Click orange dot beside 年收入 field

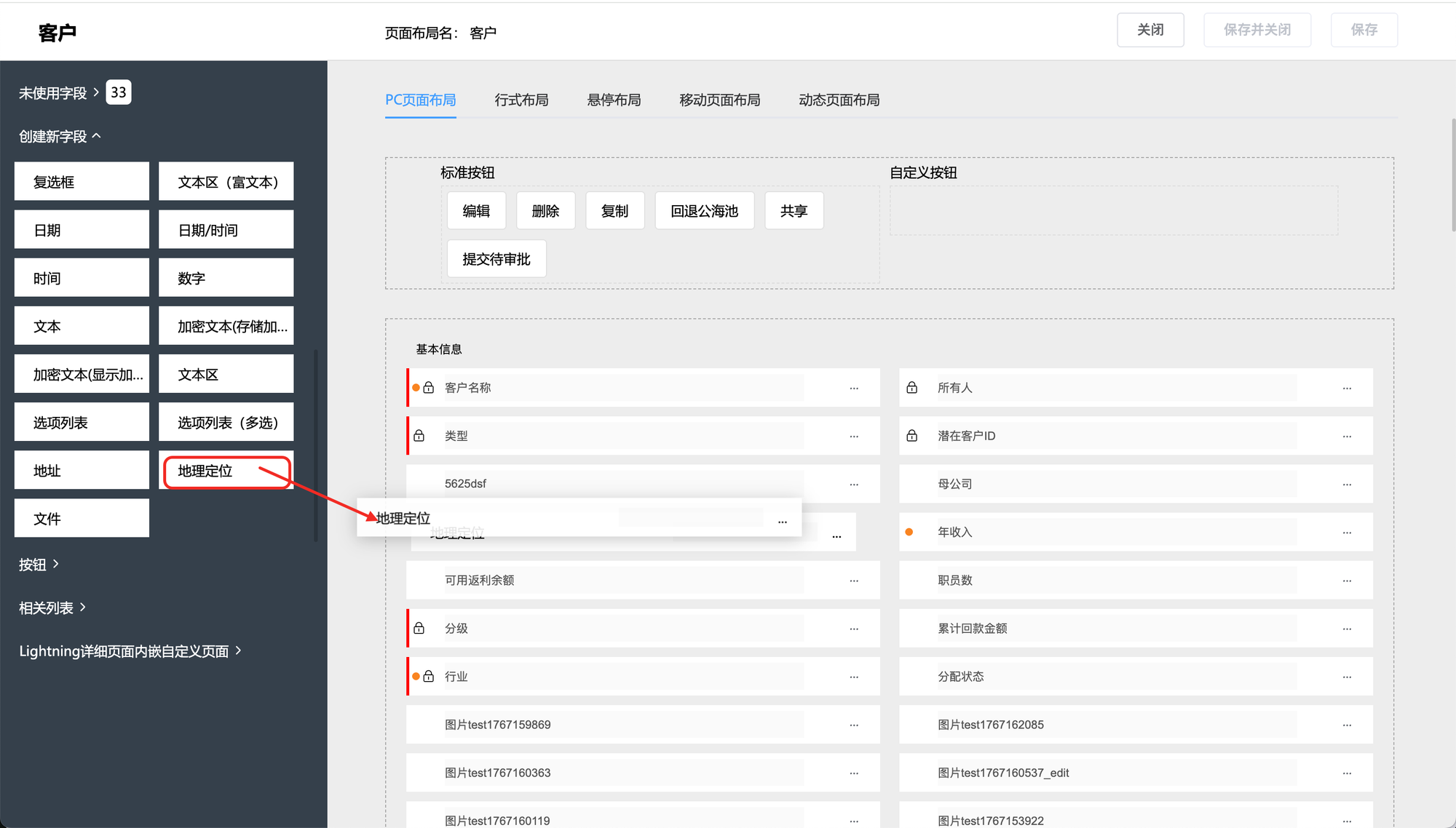(x=909, y=532)
